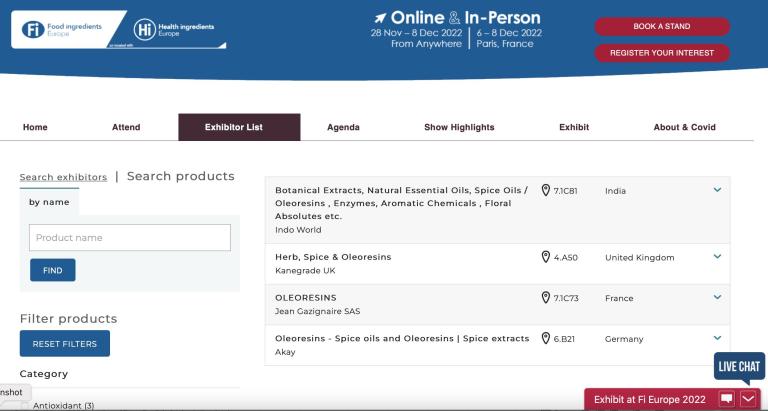Click Exhibit at Fi Europe 2022 label

point(649,400)
